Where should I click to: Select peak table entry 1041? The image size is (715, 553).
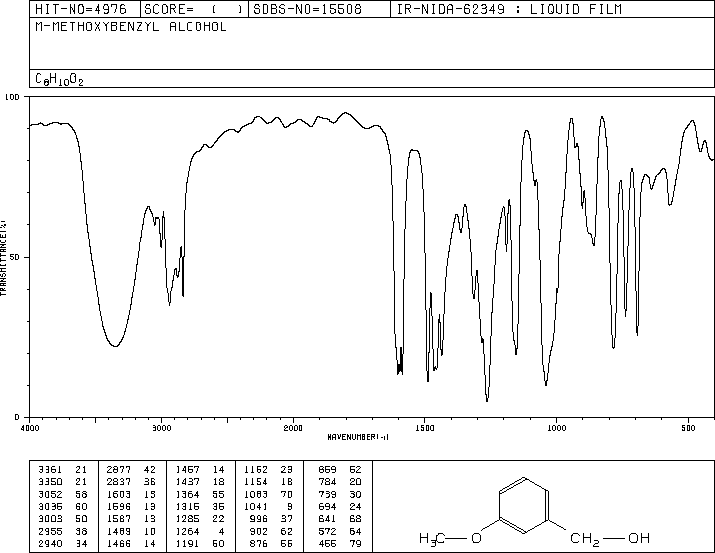[x=256, y=506]
